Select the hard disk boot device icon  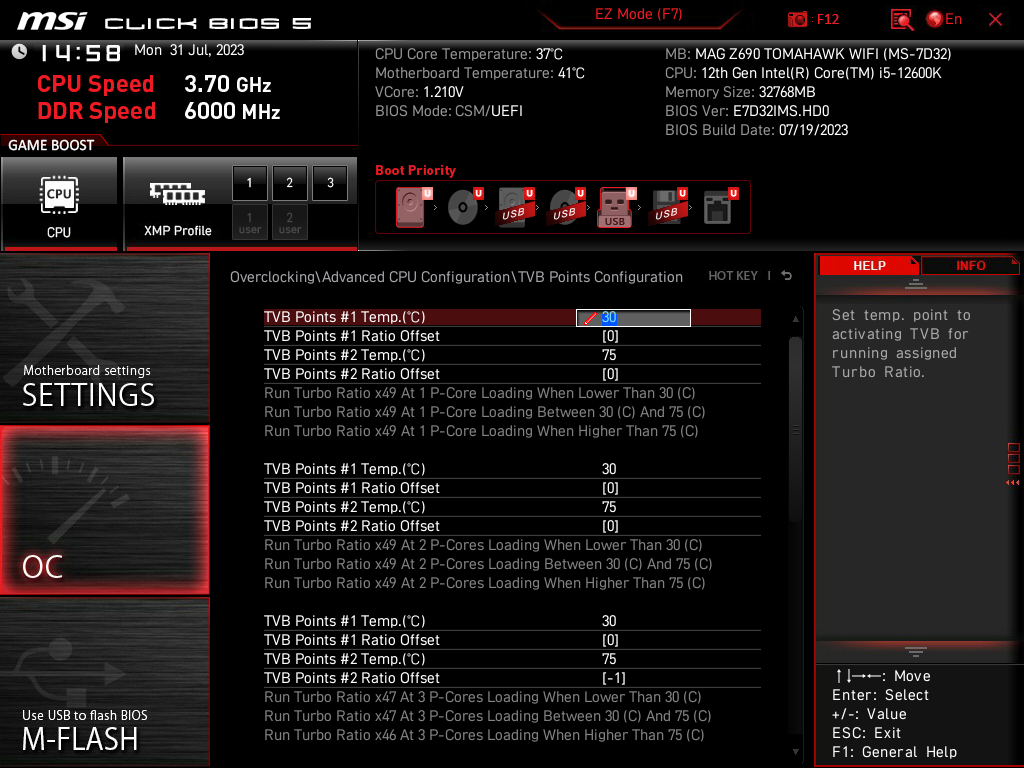(411, 207)
